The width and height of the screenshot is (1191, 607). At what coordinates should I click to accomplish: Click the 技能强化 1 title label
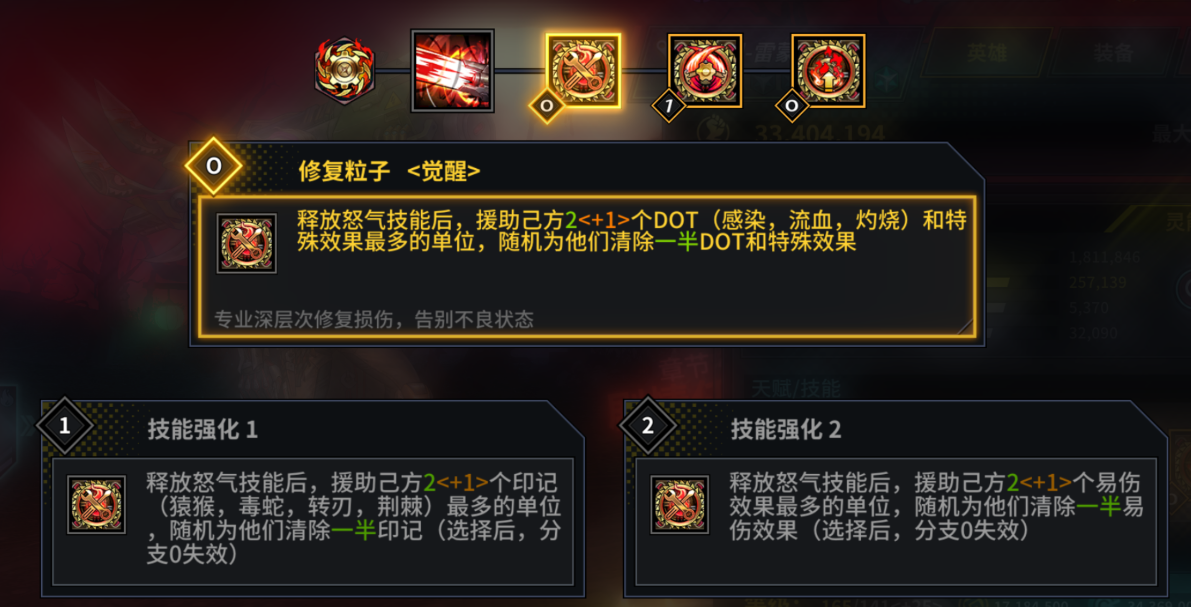203,430
